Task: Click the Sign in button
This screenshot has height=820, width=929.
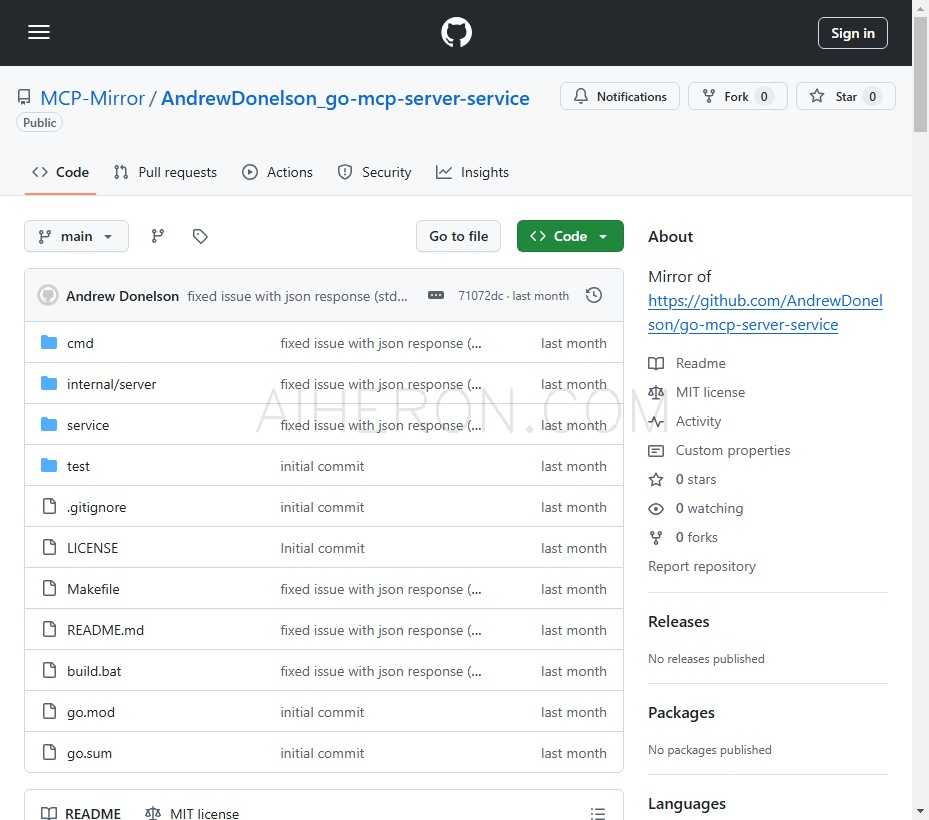Action: tap(852, 32)
